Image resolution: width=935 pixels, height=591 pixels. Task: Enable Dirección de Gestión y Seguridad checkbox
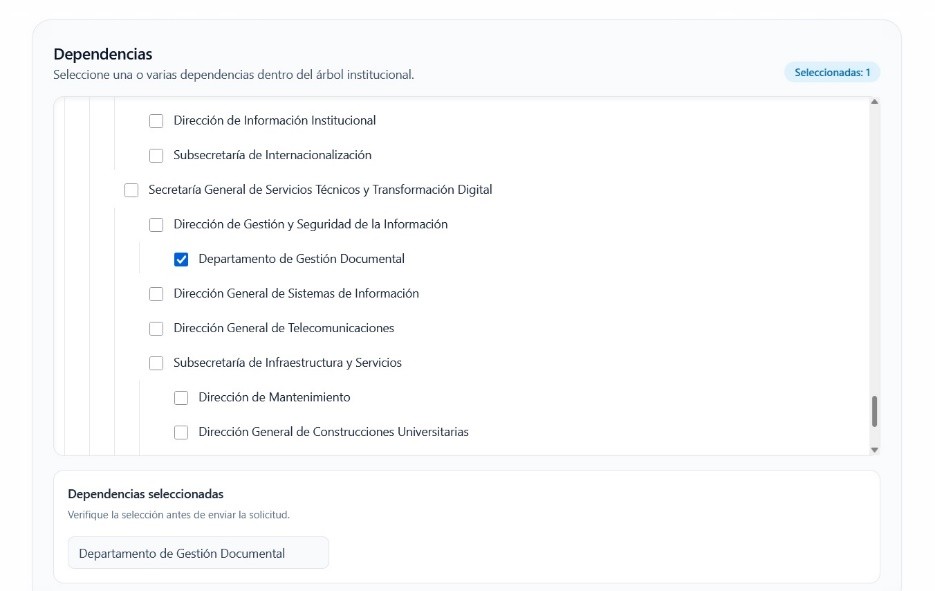[156, 225]
